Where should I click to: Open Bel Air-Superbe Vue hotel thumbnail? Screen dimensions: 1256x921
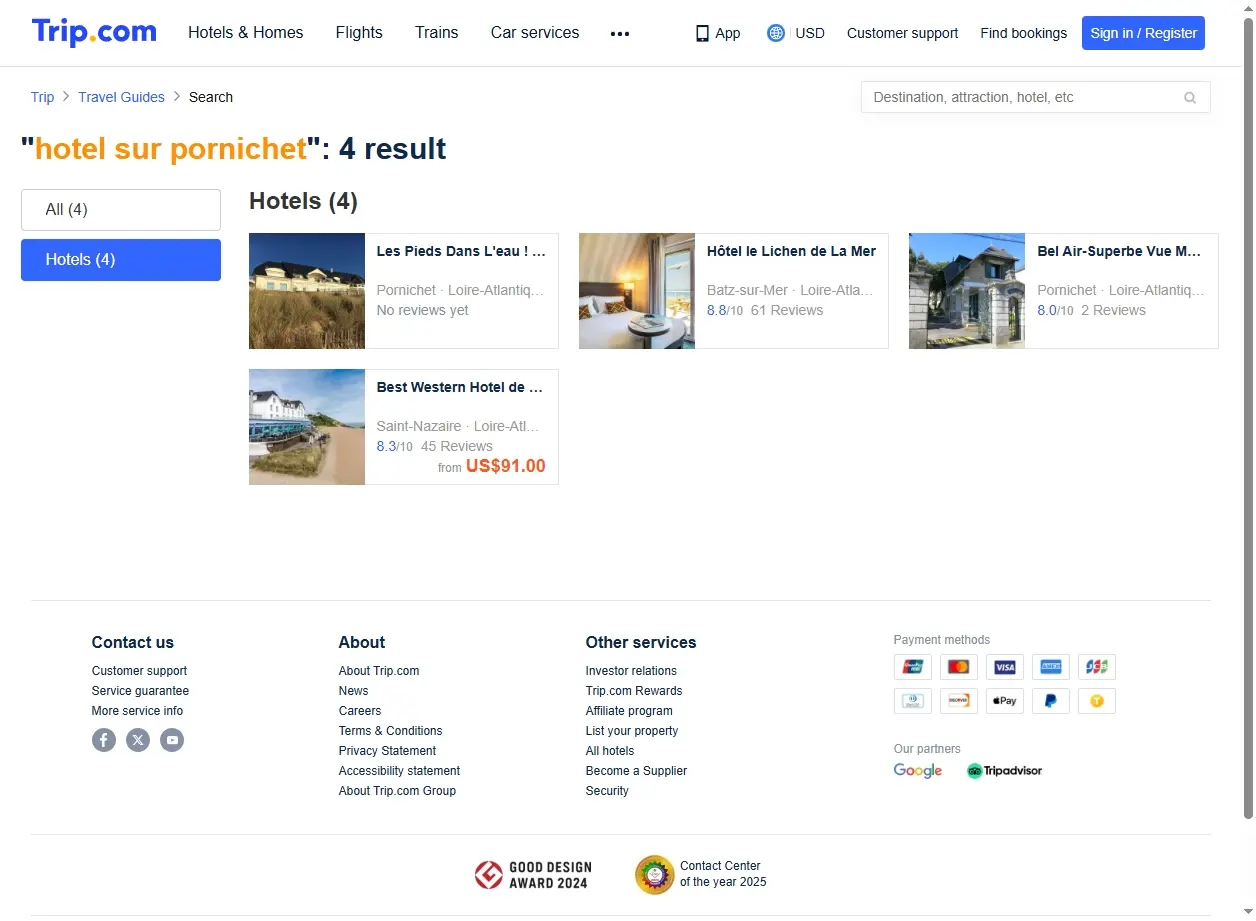click(x=967, y=291)
